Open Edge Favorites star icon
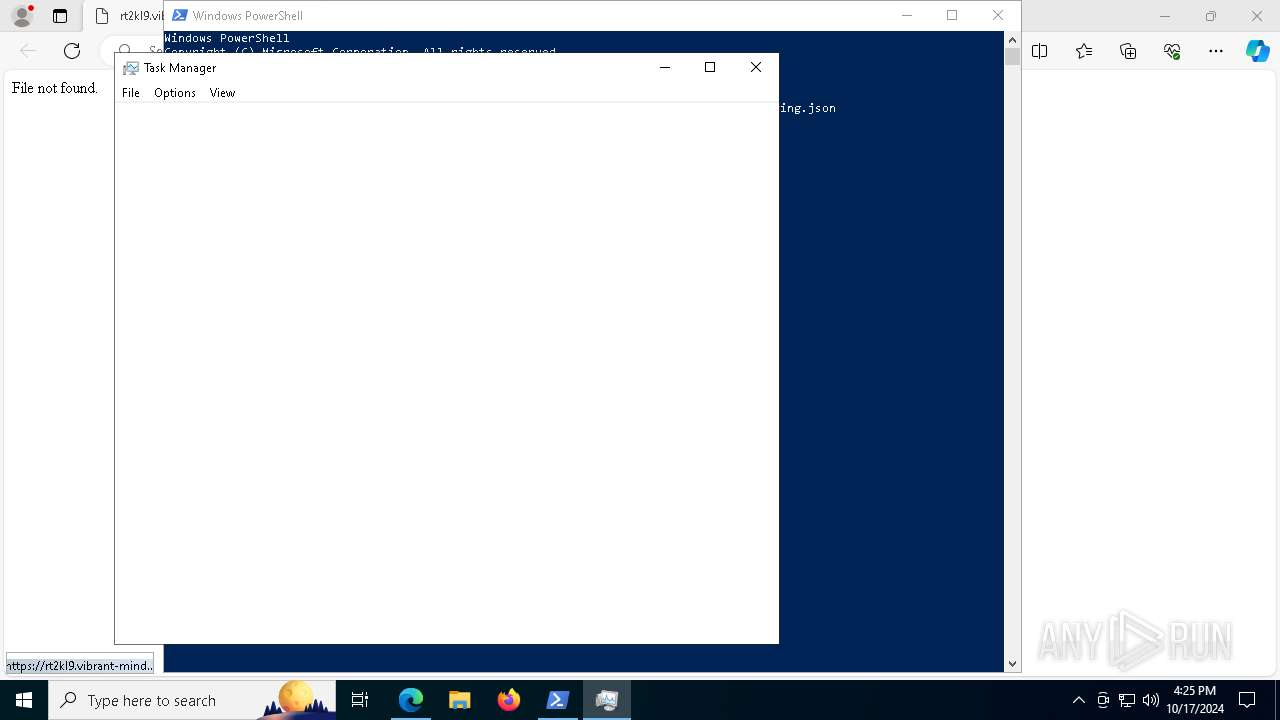The width and height of the screenshot is (1280, 720). pos(1084,51)
